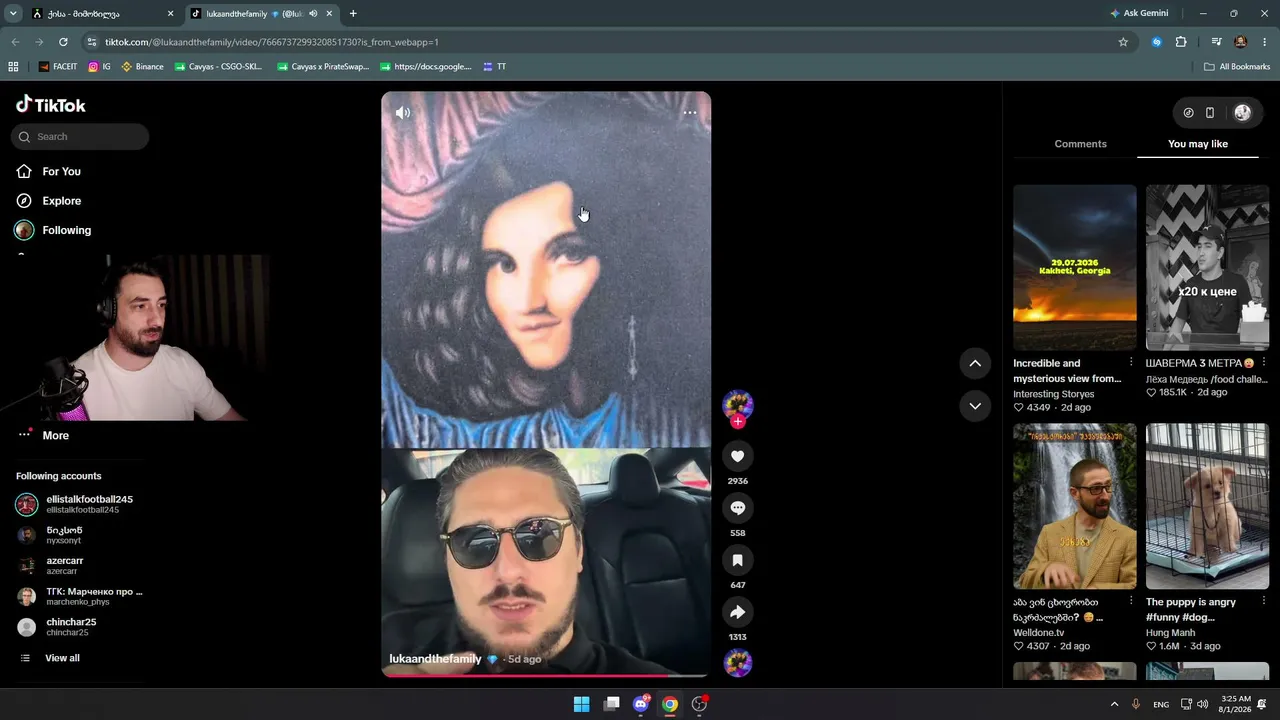1280x720 pixels.
Task: Open the nyxsonyt account
Action: 49,535
